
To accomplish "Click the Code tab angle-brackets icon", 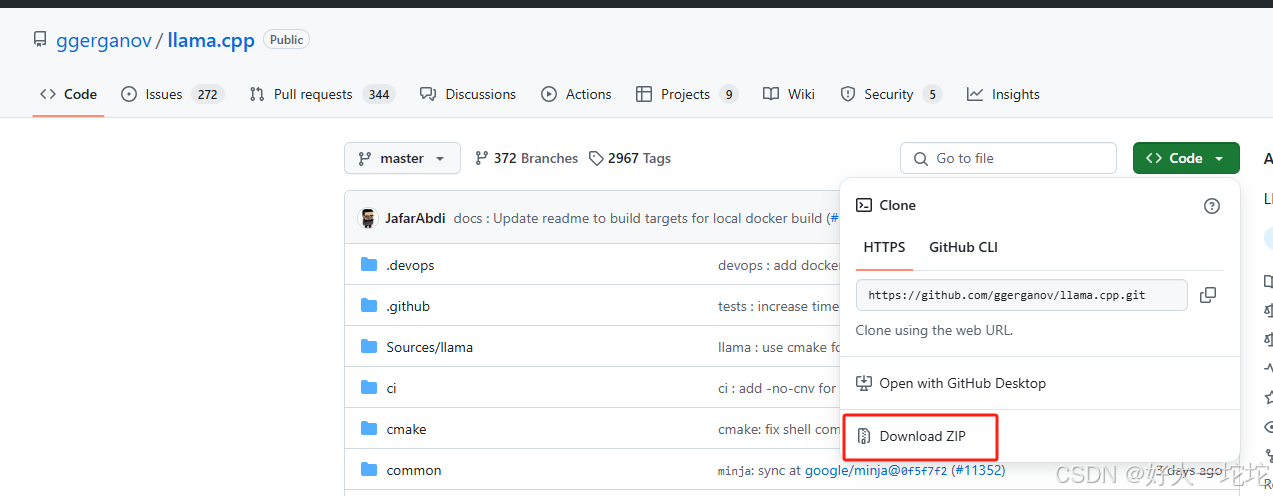I will tap(48, 94).
